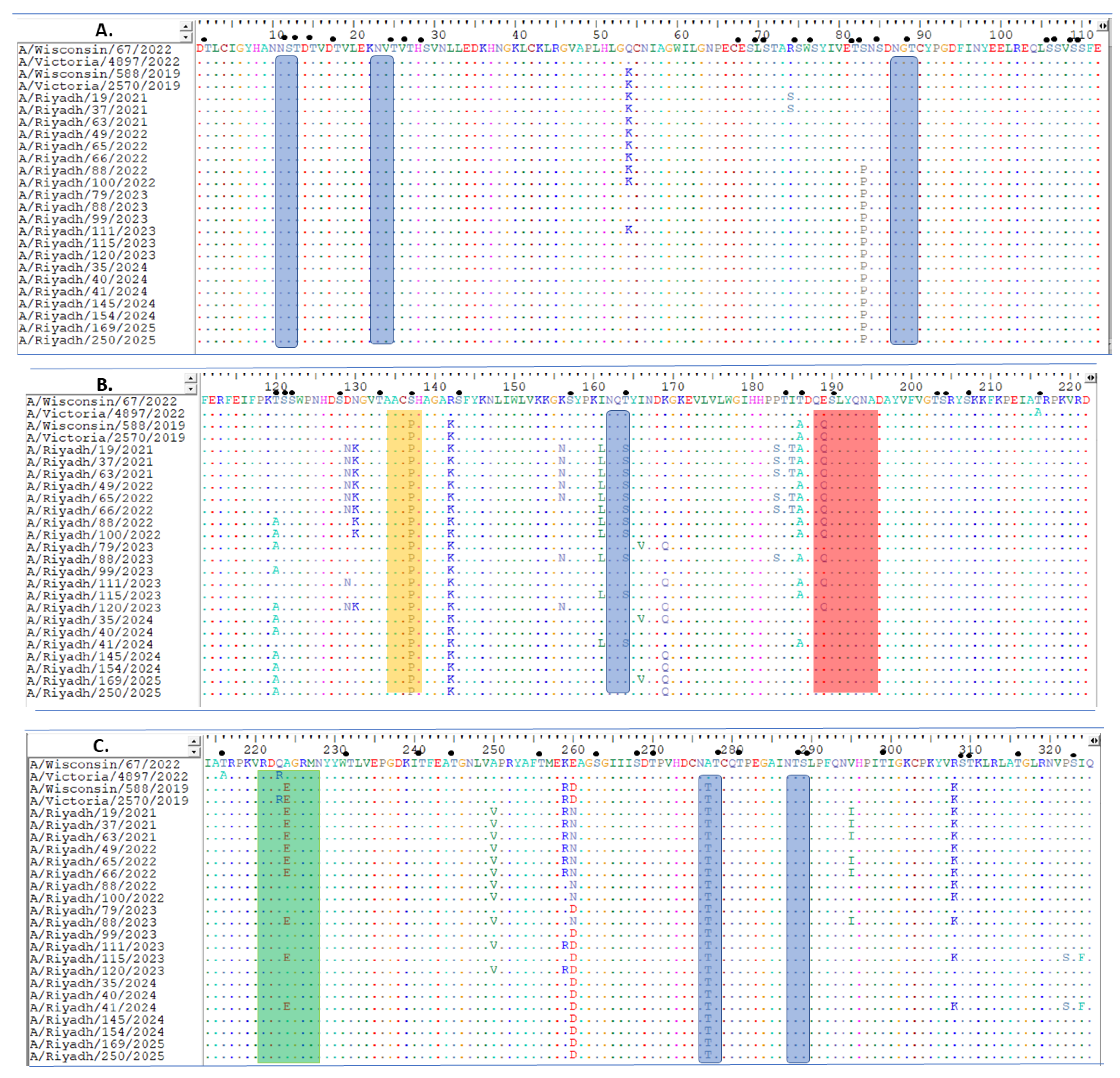This screenshot has height=1078, width=1120.
Task: Select A/Riyadh/154/2024 sequence name in panel C
Action: [97, 1032]
